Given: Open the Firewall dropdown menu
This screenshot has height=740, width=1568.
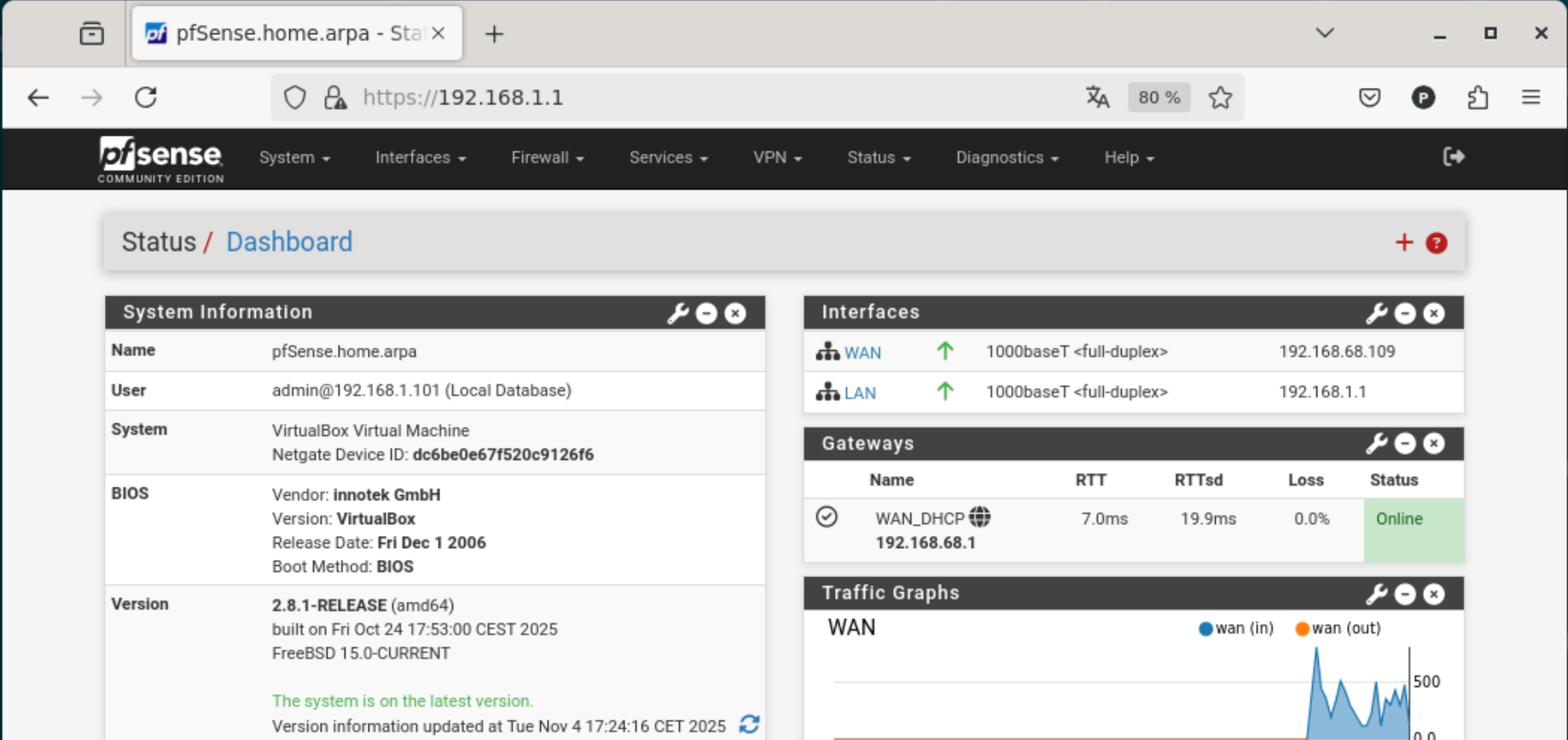Looking at the screenshot, I should coord(548,158).
